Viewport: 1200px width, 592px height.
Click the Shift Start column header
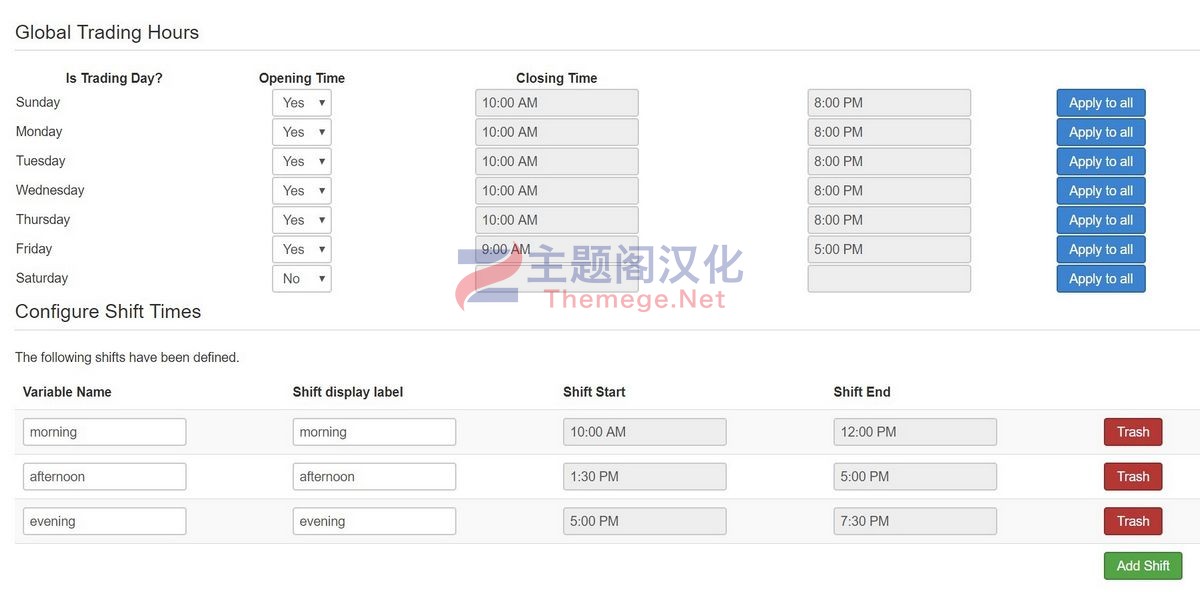pos(594,392)
